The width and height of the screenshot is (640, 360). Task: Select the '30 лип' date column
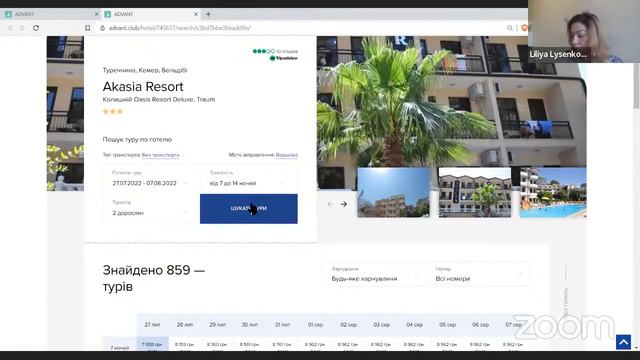point(250,325)
